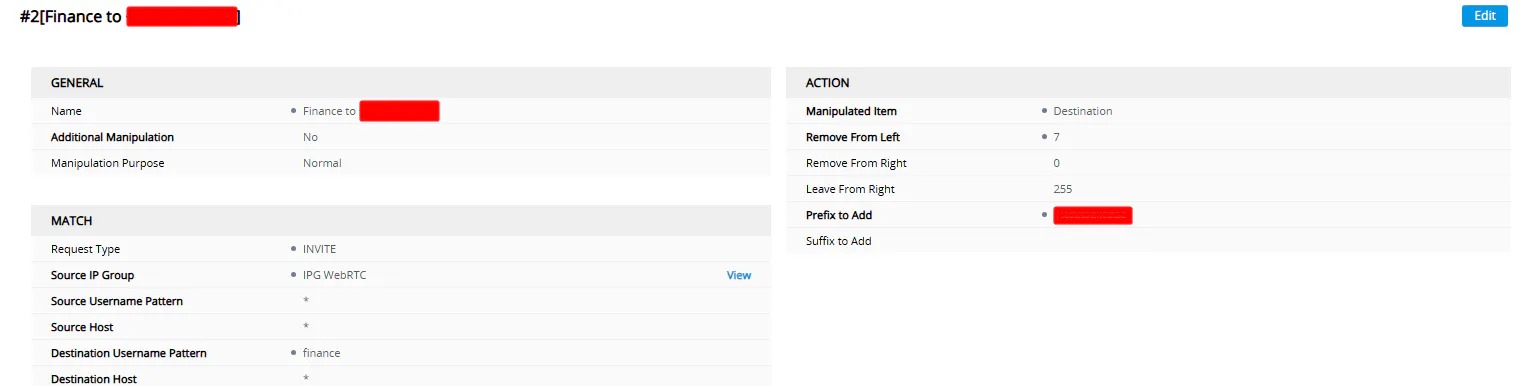Click the Name field value

tap(371, 111)
